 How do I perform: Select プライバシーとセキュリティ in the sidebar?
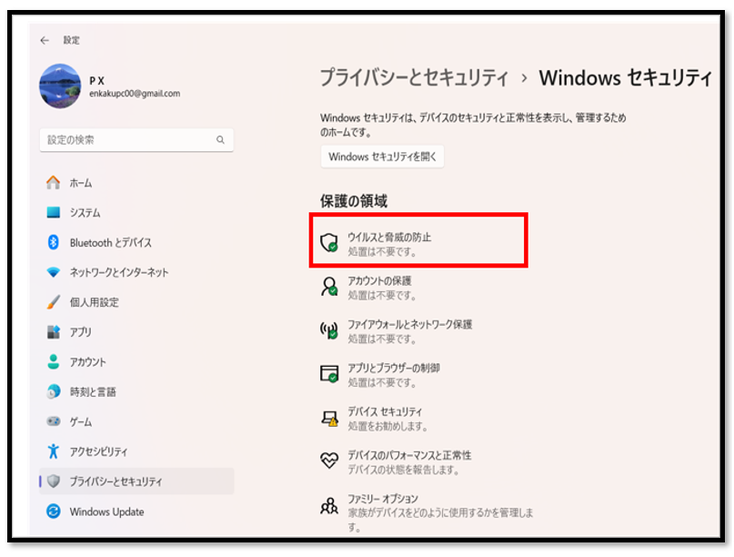136,481
